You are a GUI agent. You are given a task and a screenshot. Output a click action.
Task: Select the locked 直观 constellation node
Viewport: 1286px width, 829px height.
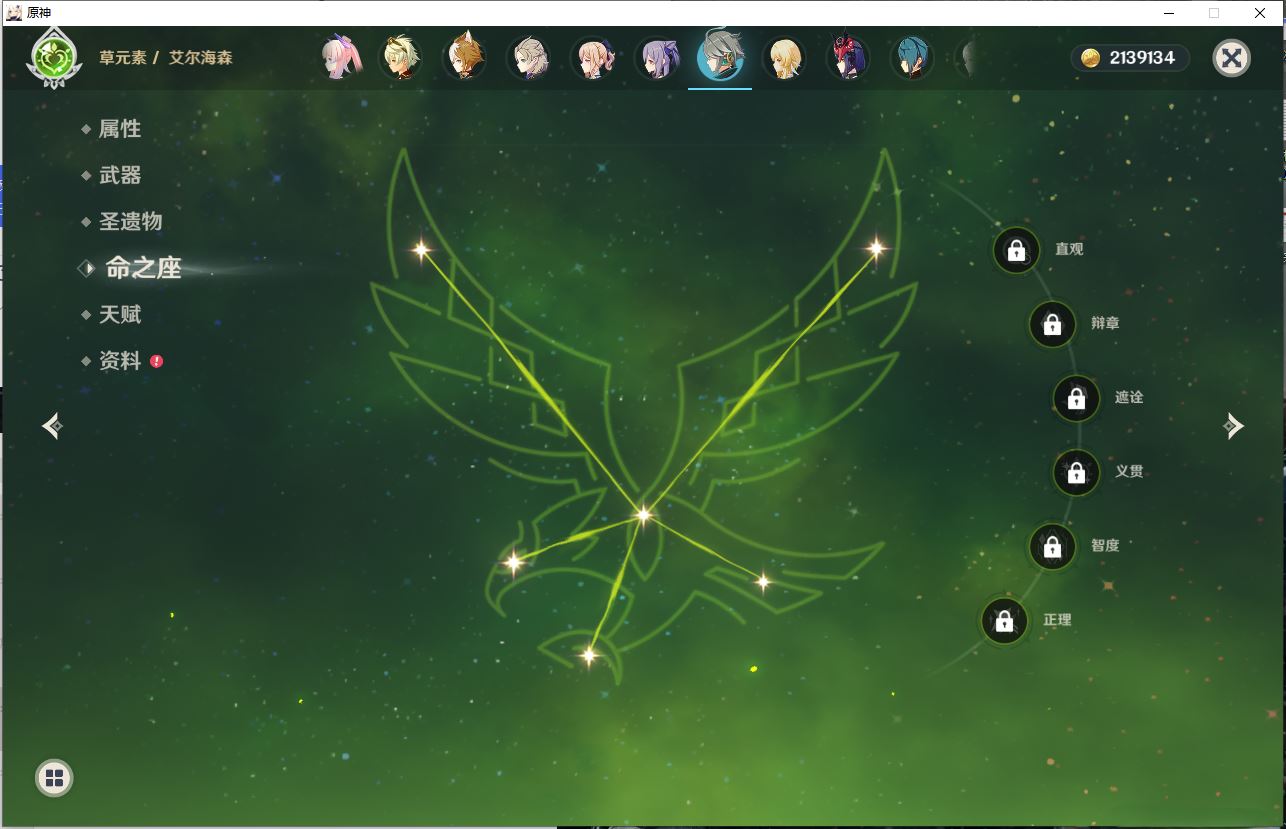pyautogui.click(x=1016, y=250)
